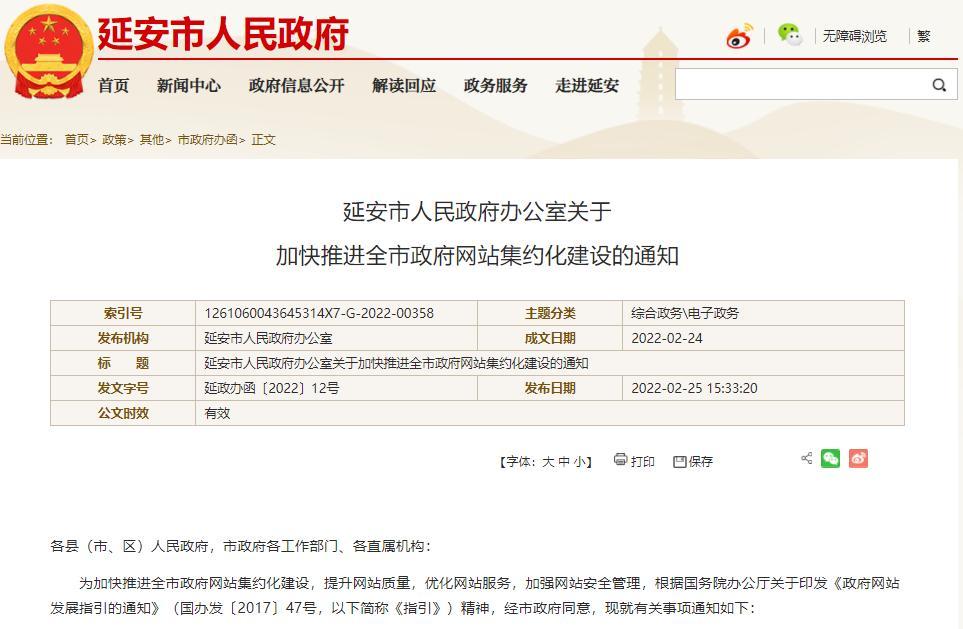This screenshot has width=963, height=629.
Task: Save the page using 保存
Action: (693, 461)
